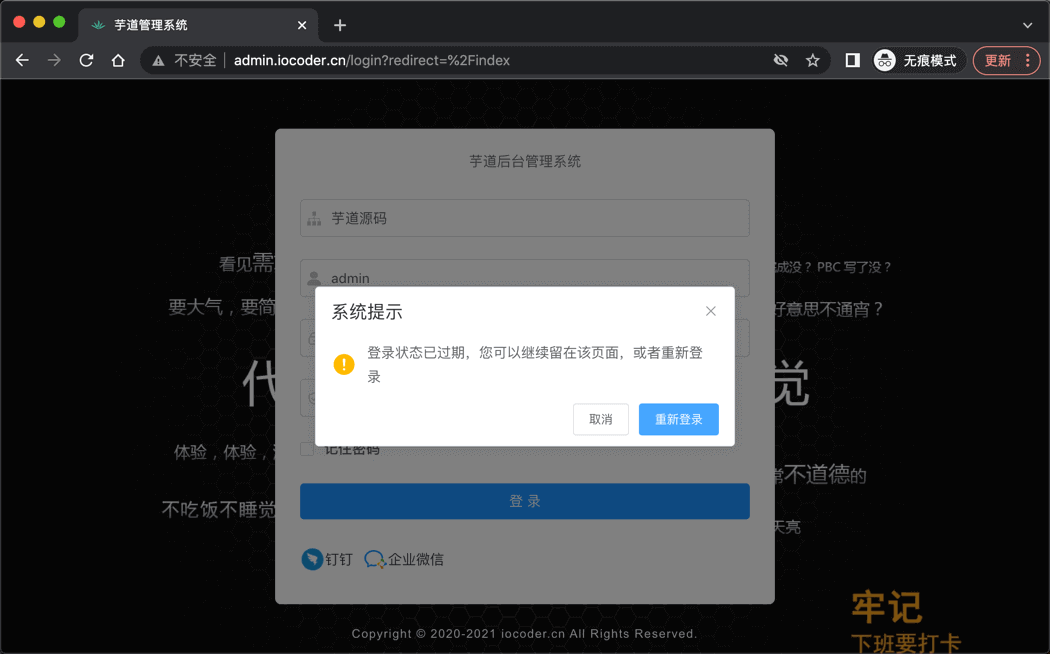1050x654 pixels.
Task: Toggle the 记住密码 checkbox
Action: click(x=307, y=449)
